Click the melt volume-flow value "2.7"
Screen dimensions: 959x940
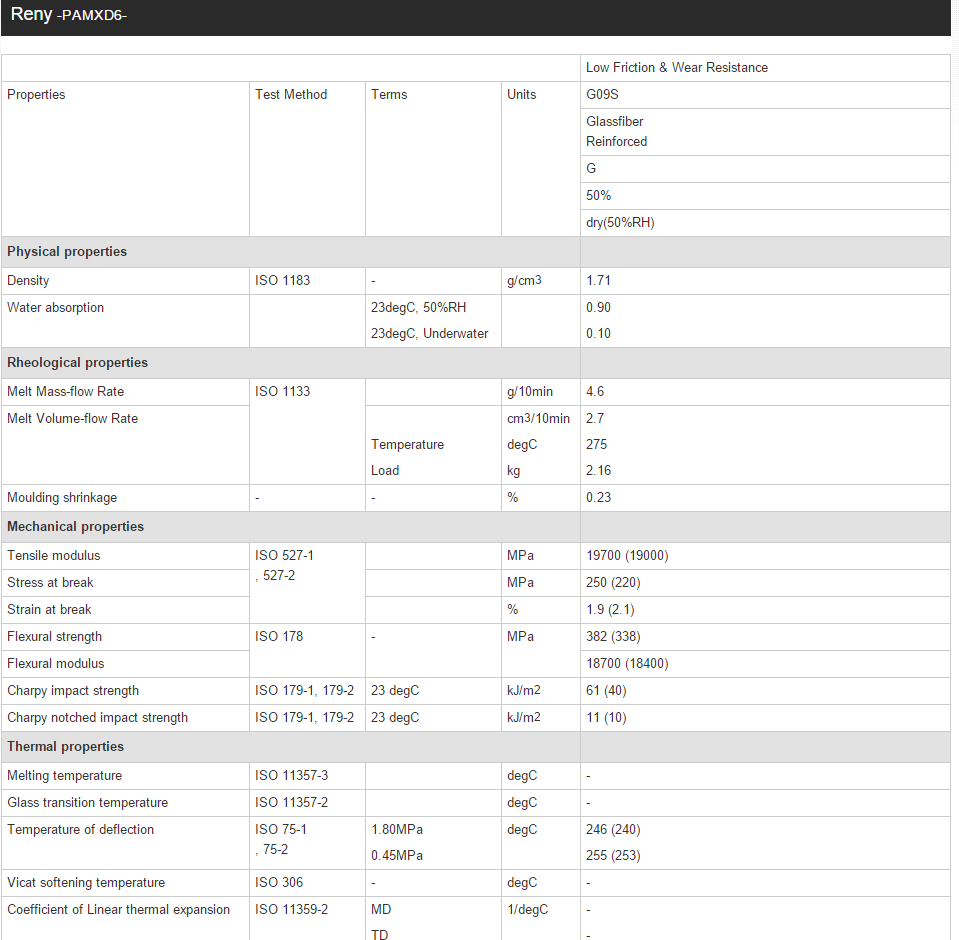point(595,418)
